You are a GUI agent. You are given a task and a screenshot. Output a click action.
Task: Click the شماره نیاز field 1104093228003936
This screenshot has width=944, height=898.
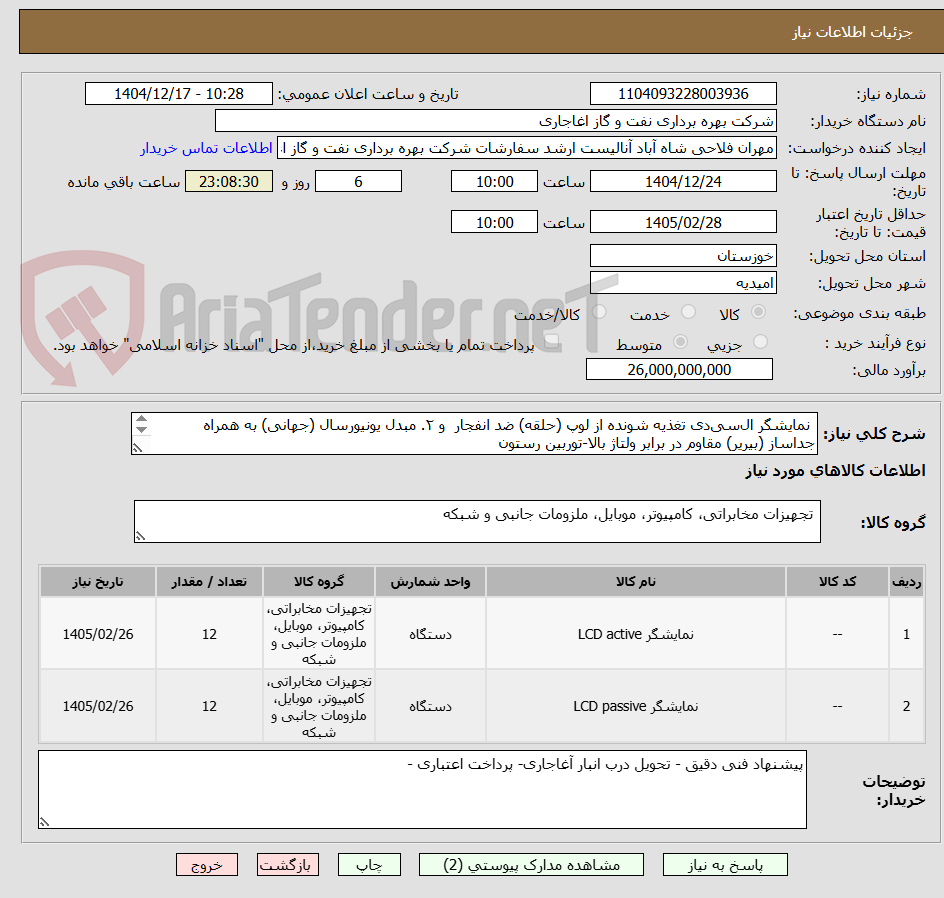(683, 94)
